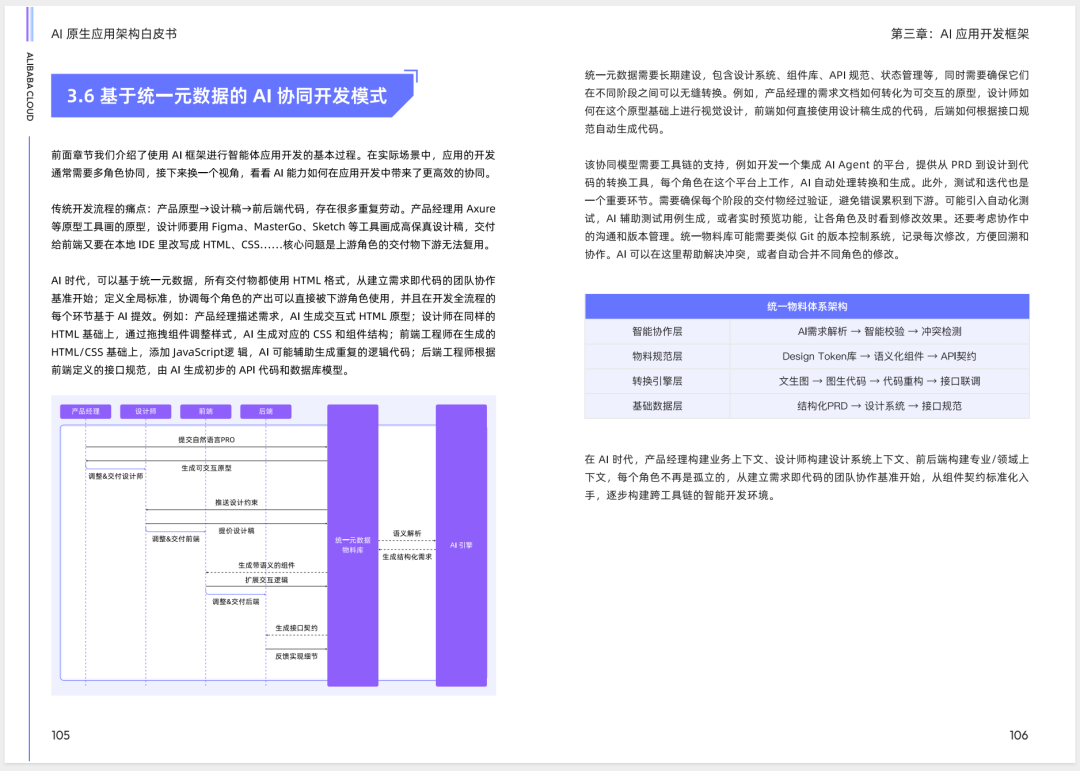Click the '智能协作层' table cell

click(x=657, y=331)
